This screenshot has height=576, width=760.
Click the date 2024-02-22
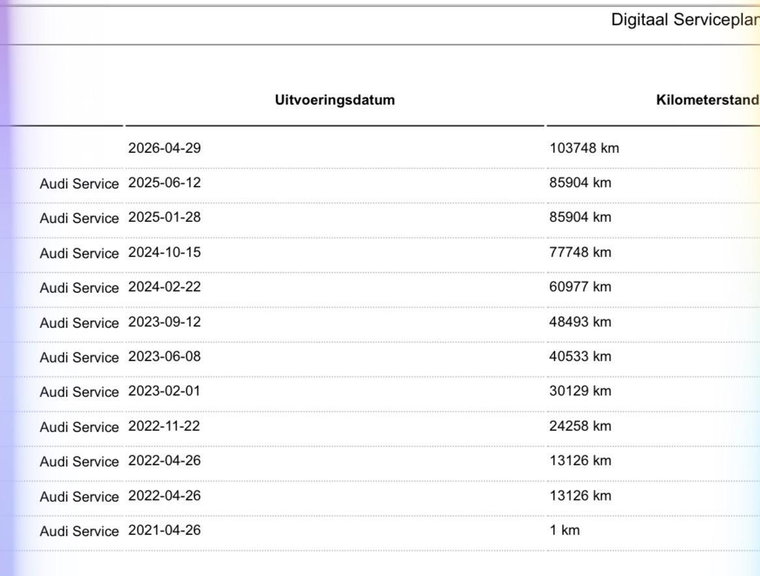[x=164, y=287]
